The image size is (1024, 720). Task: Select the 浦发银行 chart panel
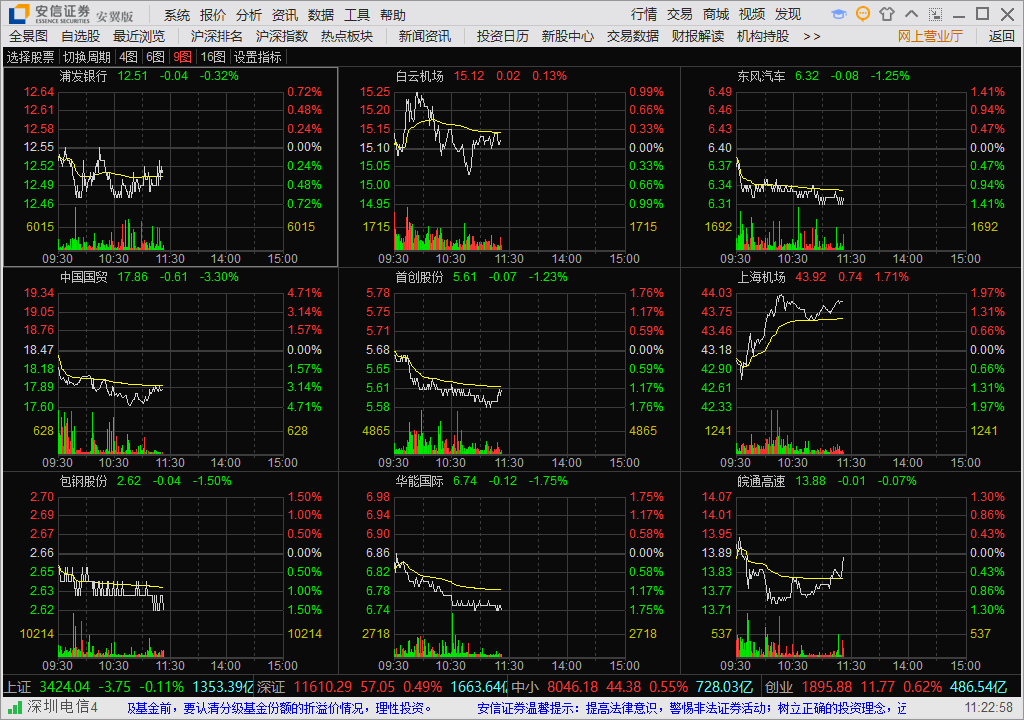click(x=170, y=167)
